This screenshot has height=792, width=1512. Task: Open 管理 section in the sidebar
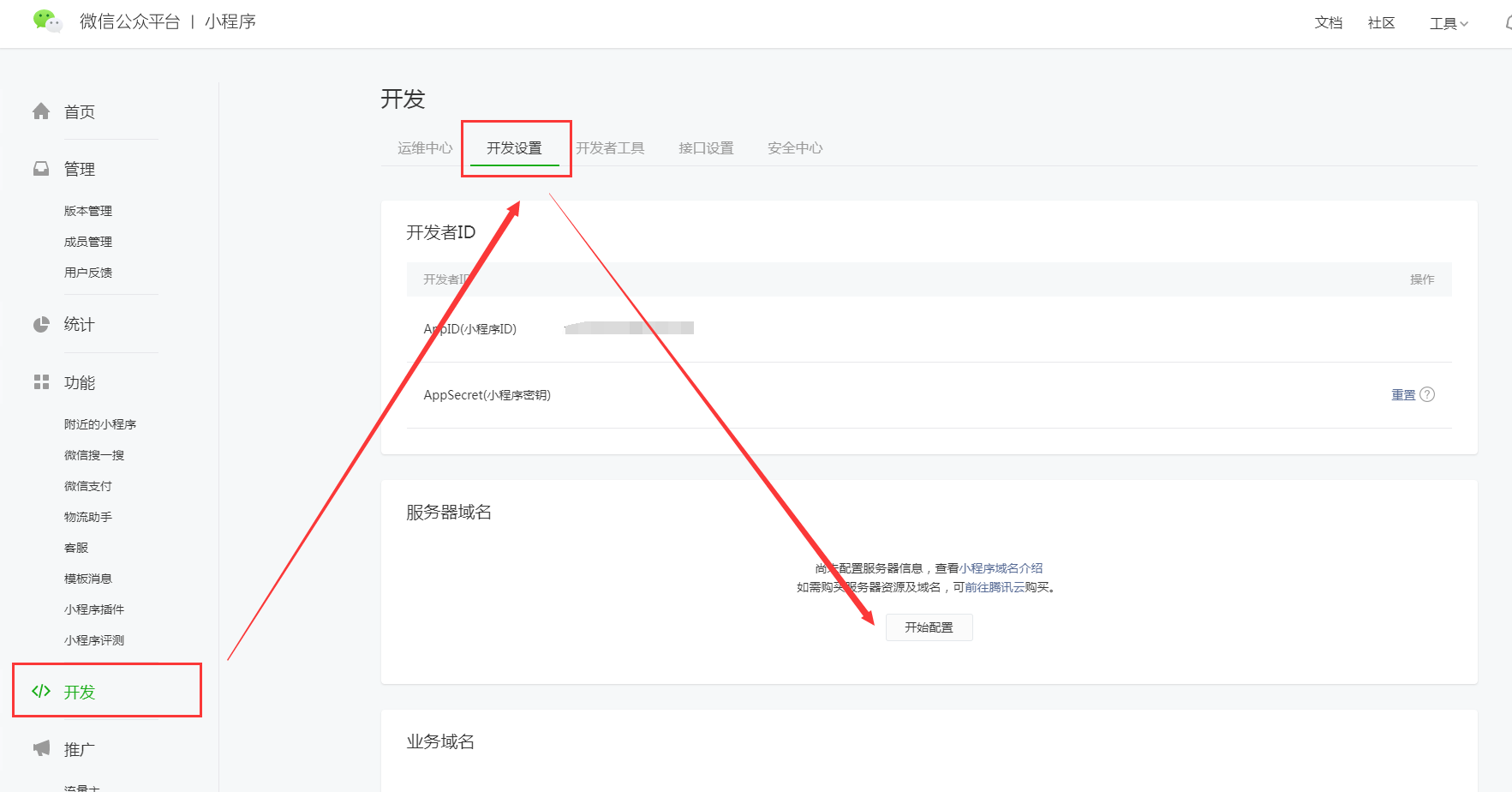[x=80, y=169]
